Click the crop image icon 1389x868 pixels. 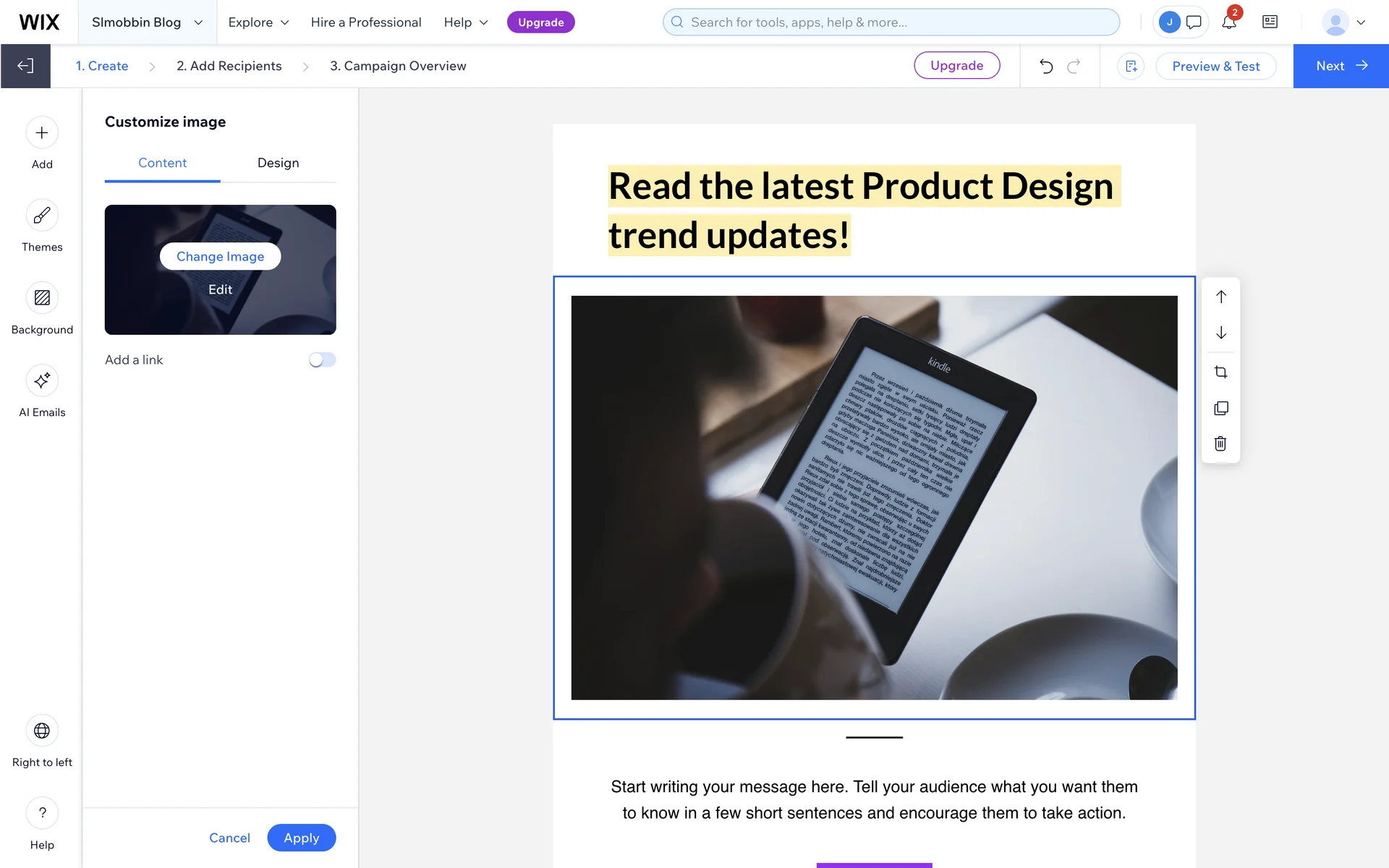1220,373
